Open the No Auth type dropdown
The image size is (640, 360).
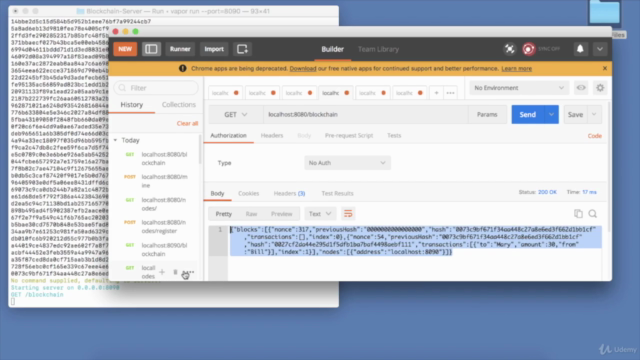click(x=347, y=163)
